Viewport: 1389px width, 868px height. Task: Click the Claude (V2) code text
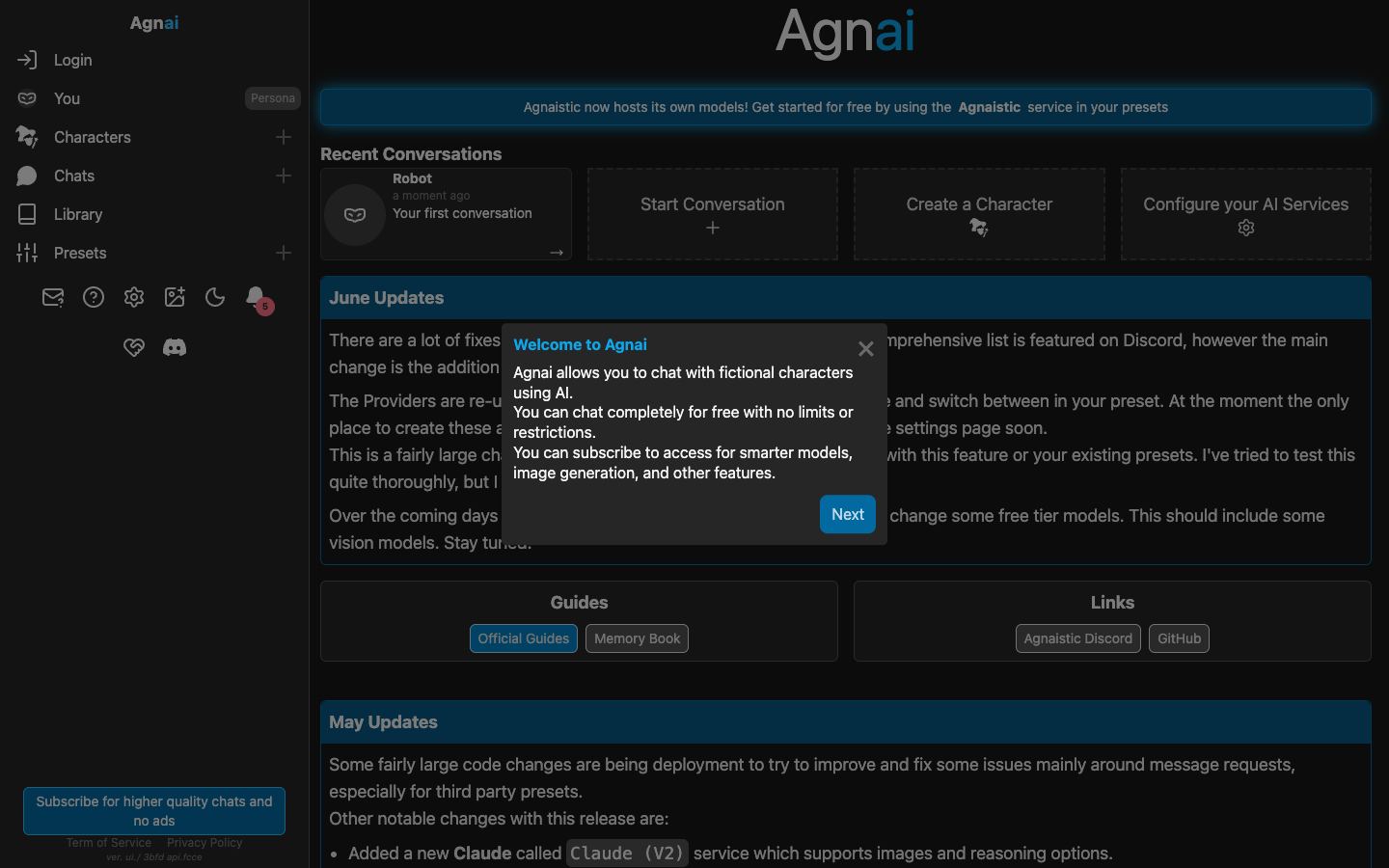627,854
